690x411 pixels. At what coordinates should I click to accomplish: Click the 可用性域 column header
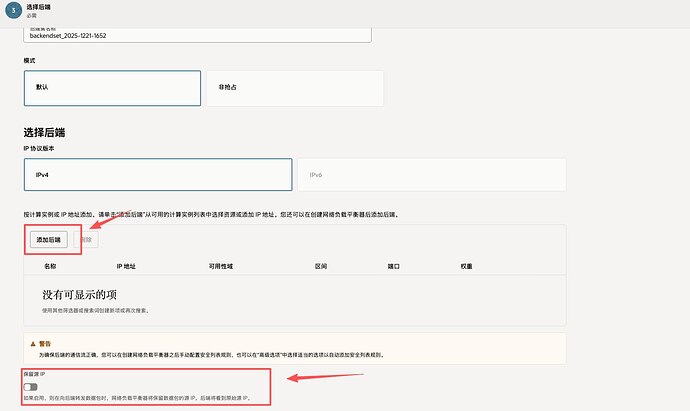222,267
